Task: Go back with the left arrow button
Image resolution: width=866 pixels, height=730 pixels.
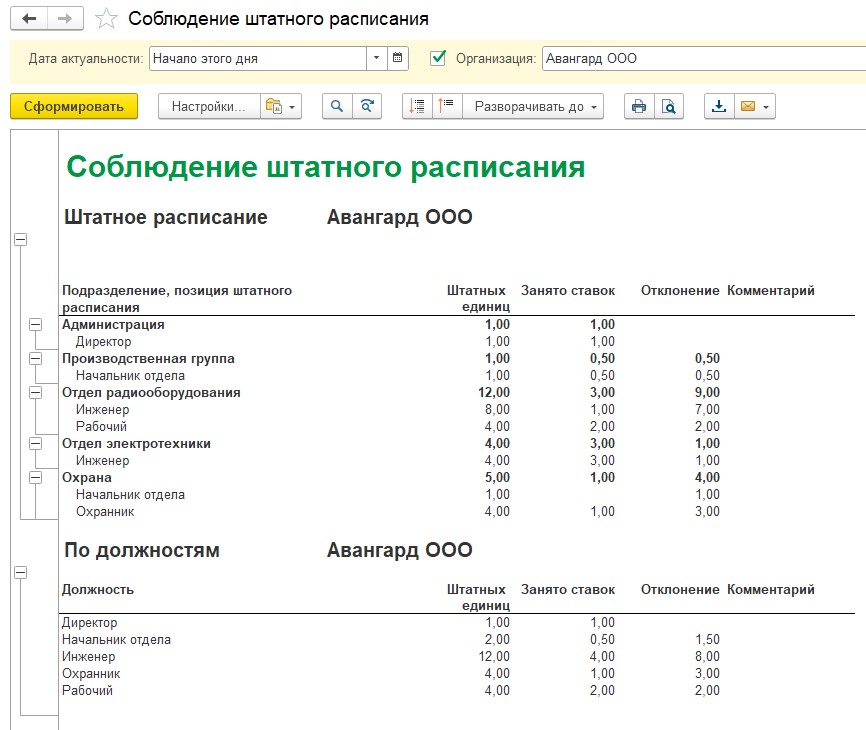Action: [x=29, y=19]
